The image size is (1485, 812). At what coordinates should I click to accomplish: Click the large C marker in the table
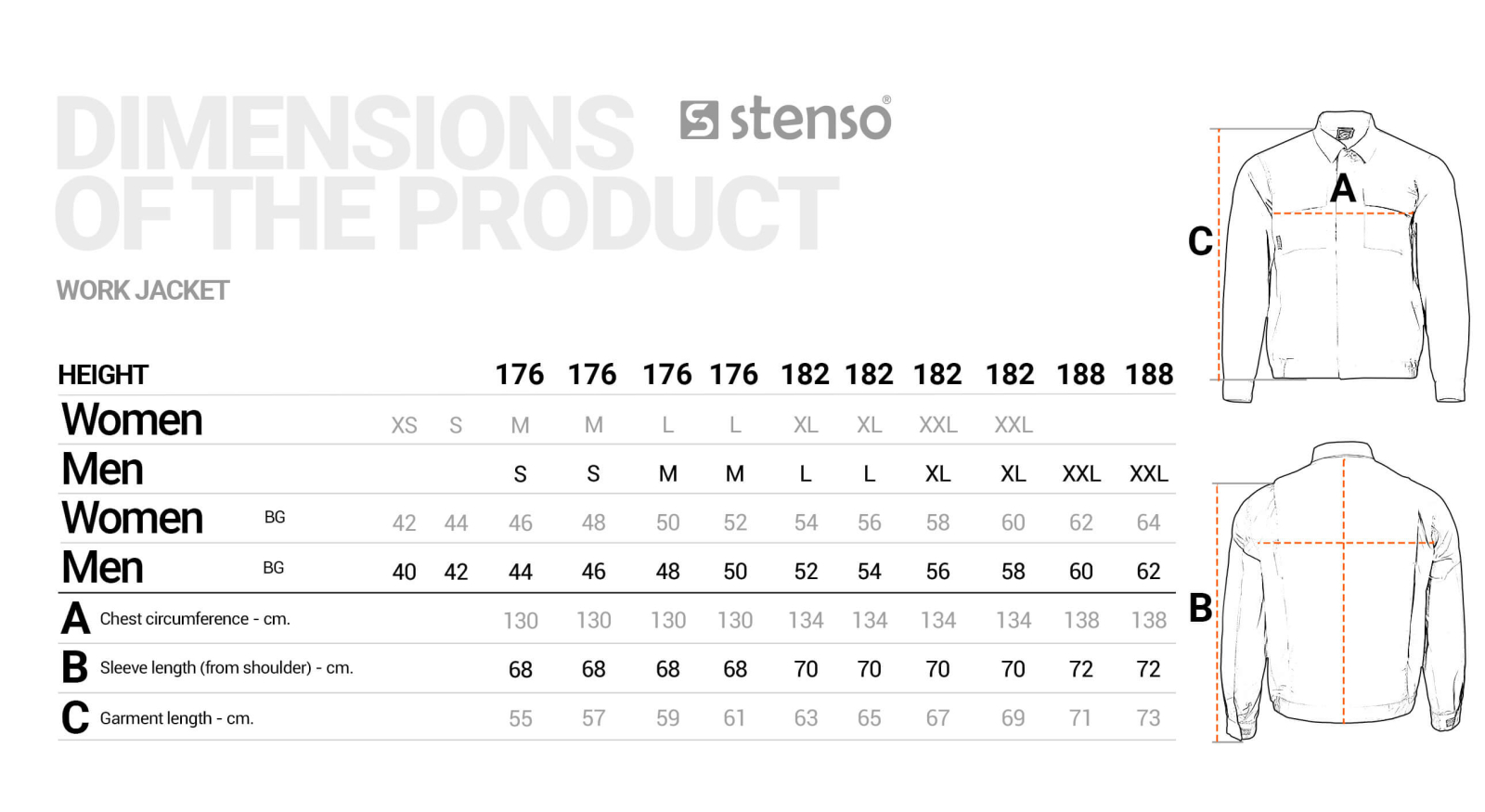click(75, 717)
